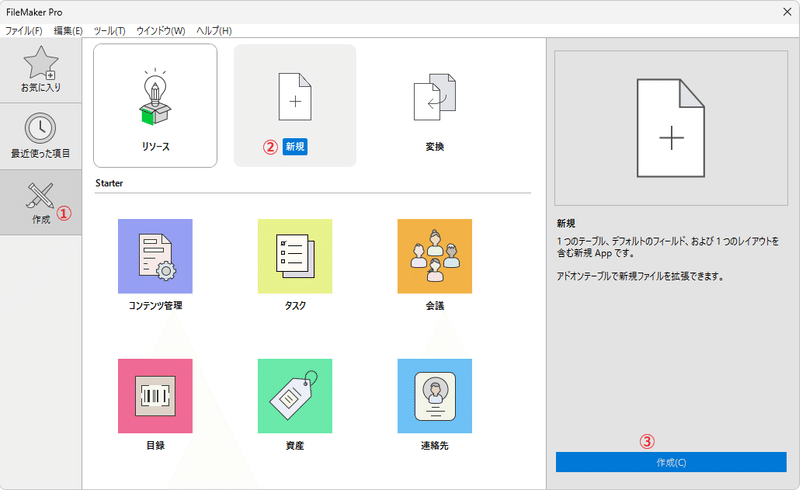Click the 連絡先 label text
Screen dimensions: 800x490
tap(435, 446)
